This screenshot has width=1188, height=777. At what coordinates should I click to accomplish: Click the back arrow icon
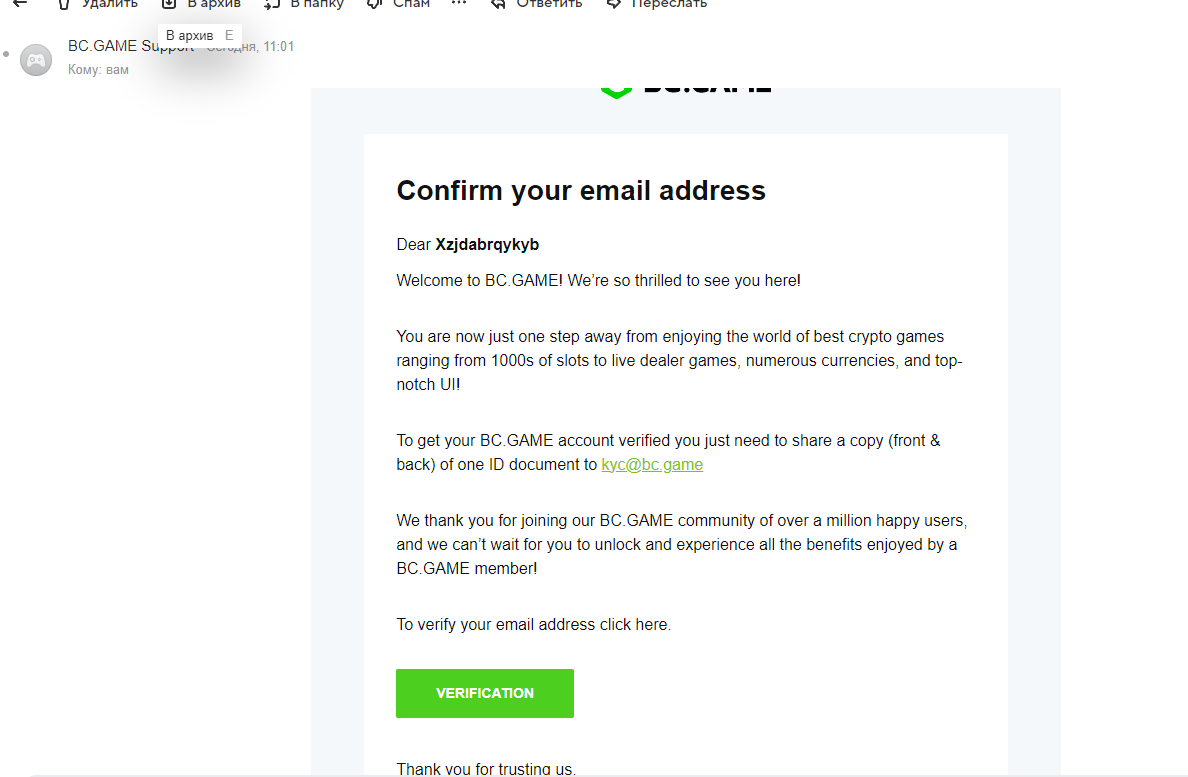(20, 4)
